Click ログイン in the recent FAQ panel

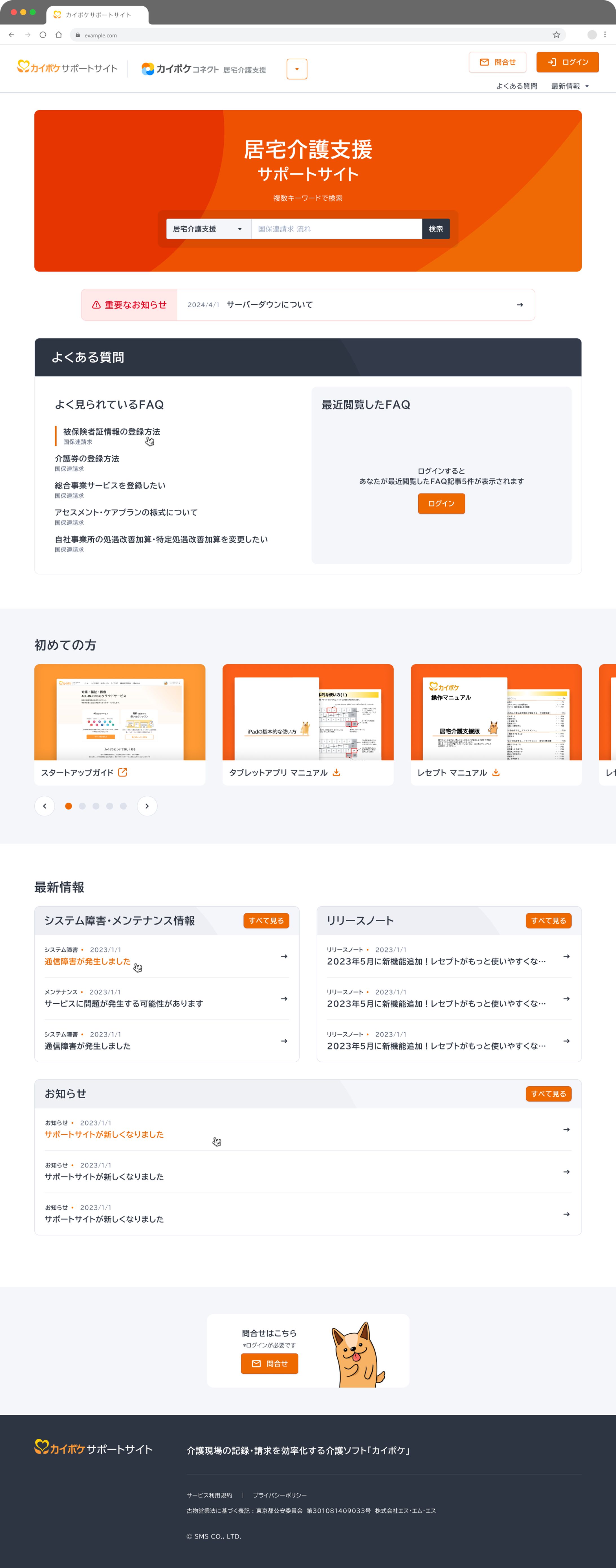(441, 503)
